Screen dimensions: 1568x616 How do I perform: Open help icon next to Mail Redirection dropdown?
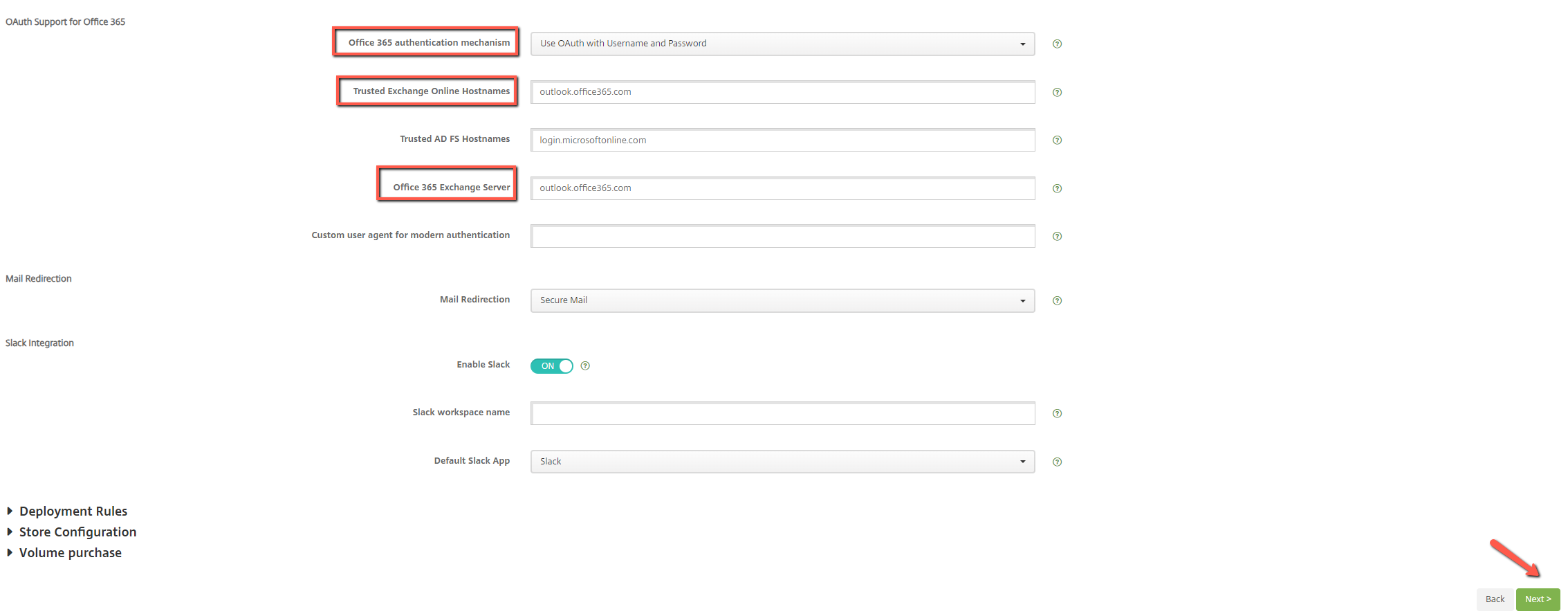click(x=1057, y=300)
